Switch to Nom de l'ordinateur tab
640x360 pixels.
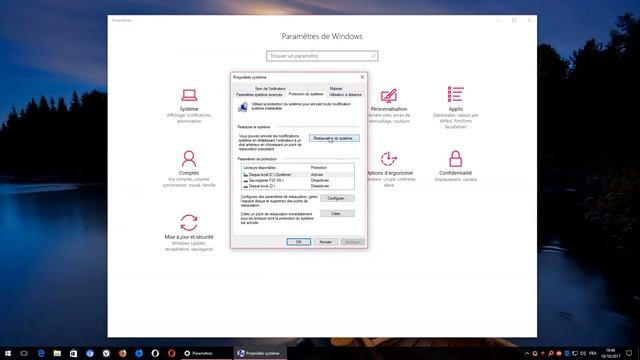(270, 89)
